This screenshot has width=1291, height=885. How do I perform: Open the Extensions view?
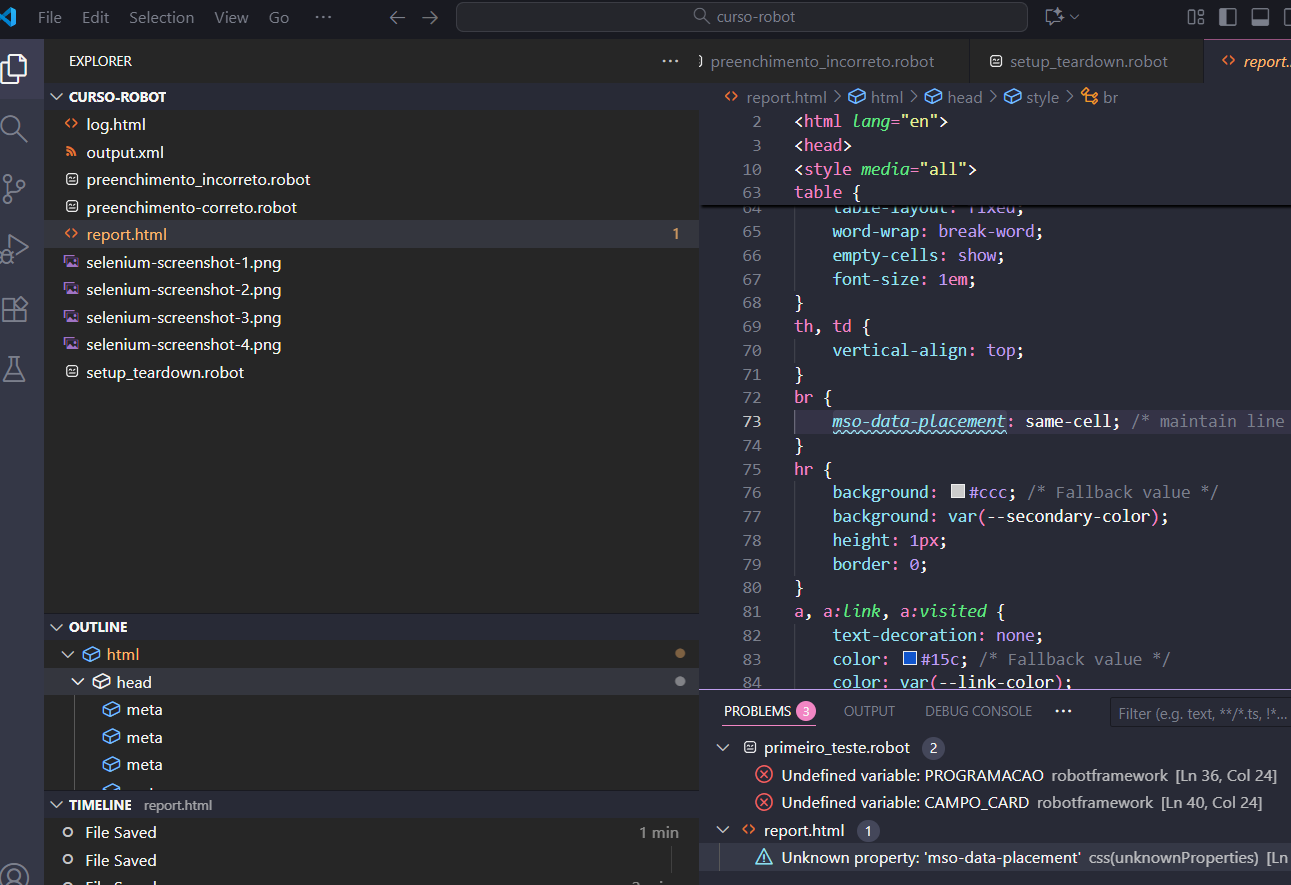[x=14, y=309]
